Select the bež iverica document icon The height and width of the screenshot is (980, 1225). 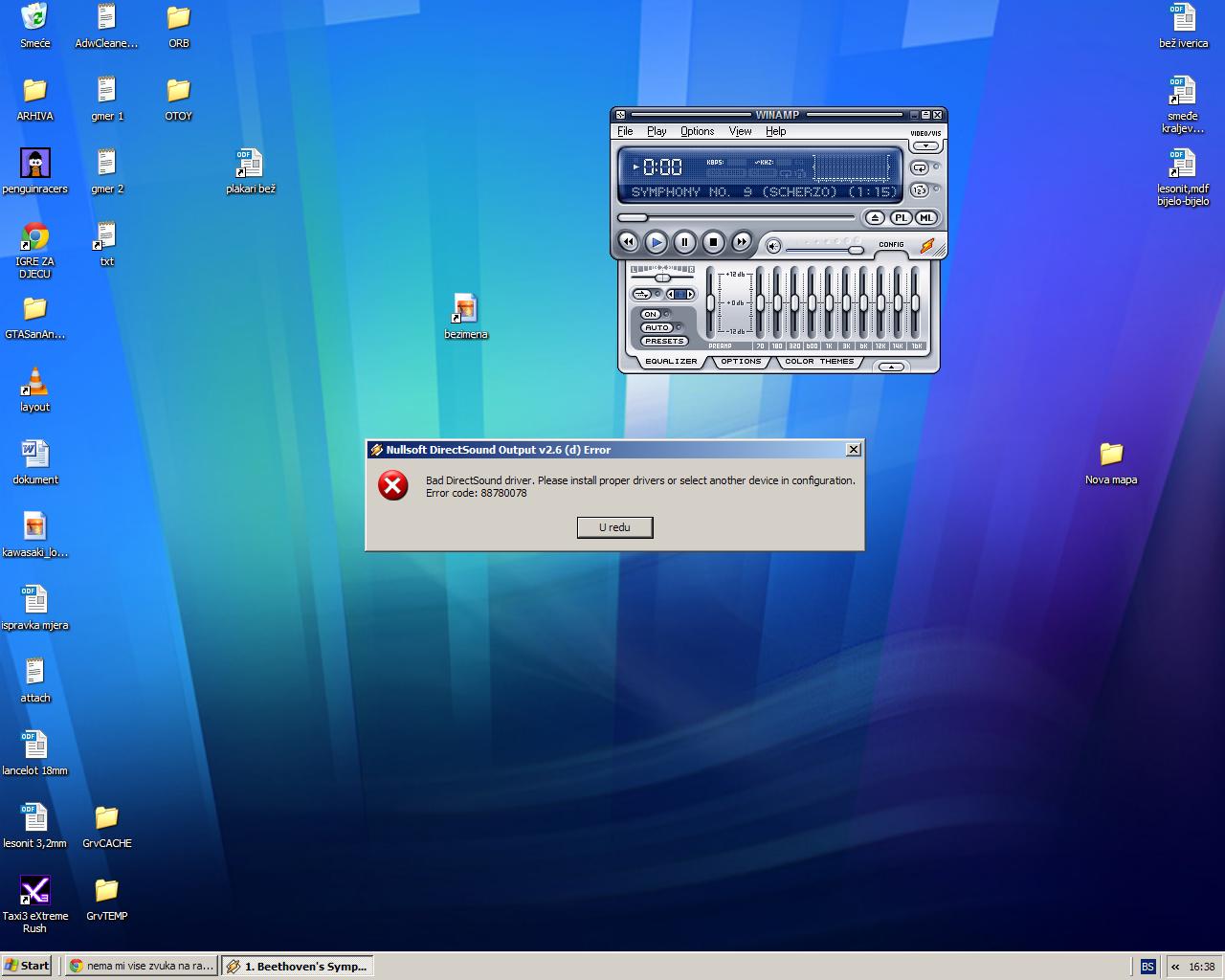click(x=1183, y=26)
